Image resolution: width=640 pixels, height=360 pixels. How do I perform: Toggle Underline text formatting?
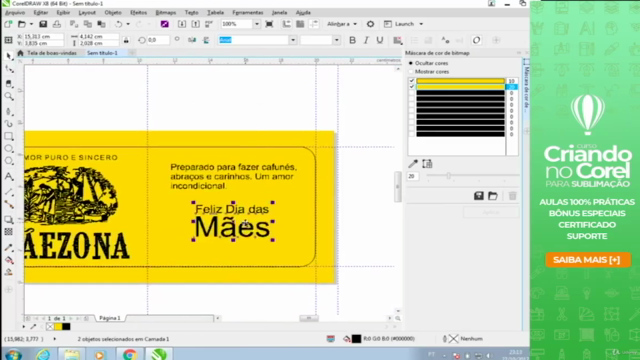pos(380,40)
